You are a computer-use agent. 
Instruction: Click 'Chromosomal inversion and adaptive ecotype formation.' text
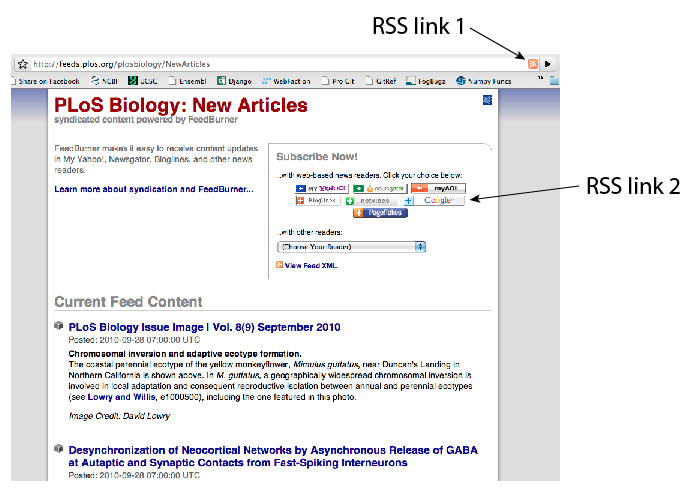185,354
